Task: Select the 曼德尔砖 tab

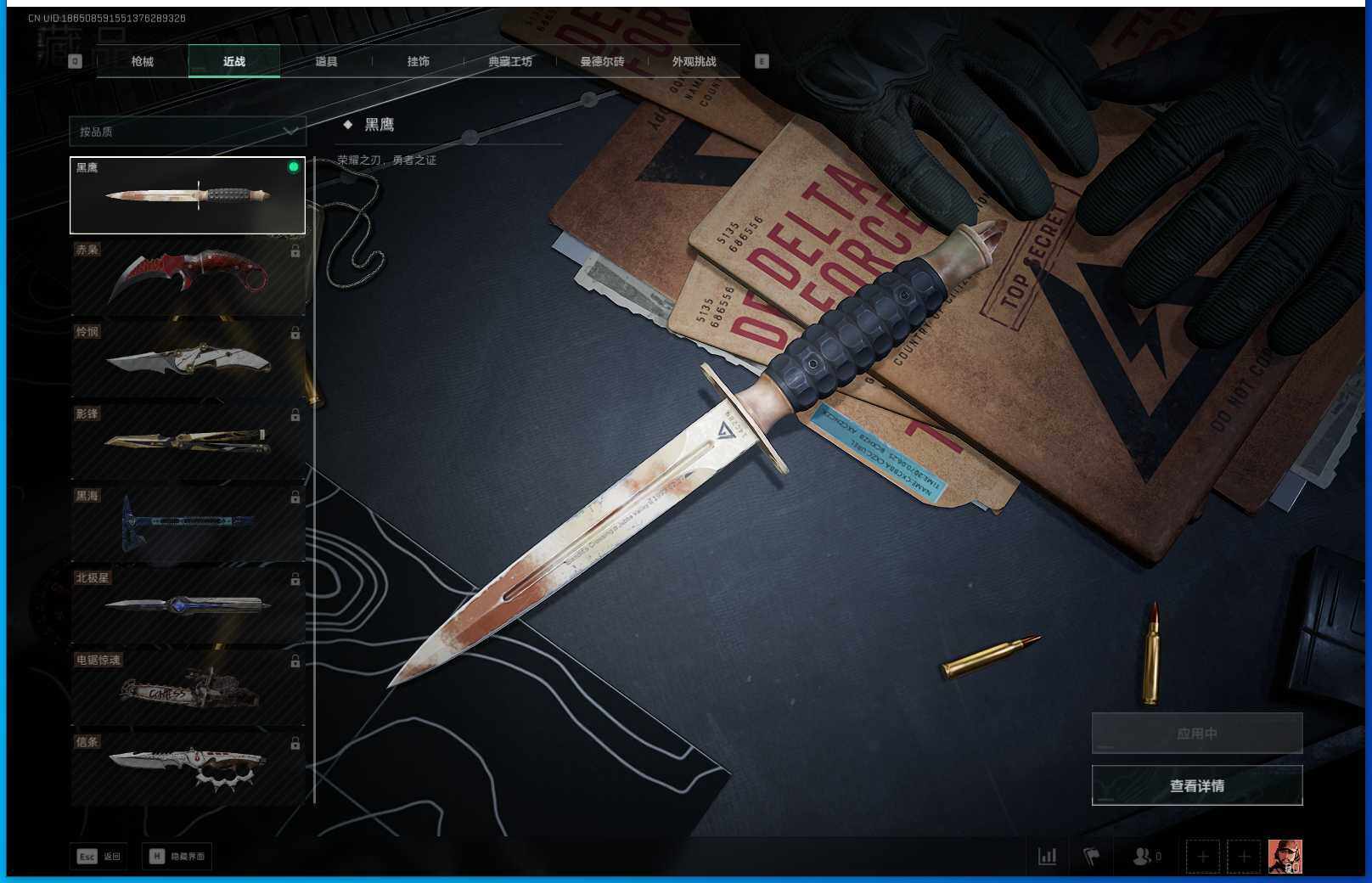Action: tap(602, 61)
